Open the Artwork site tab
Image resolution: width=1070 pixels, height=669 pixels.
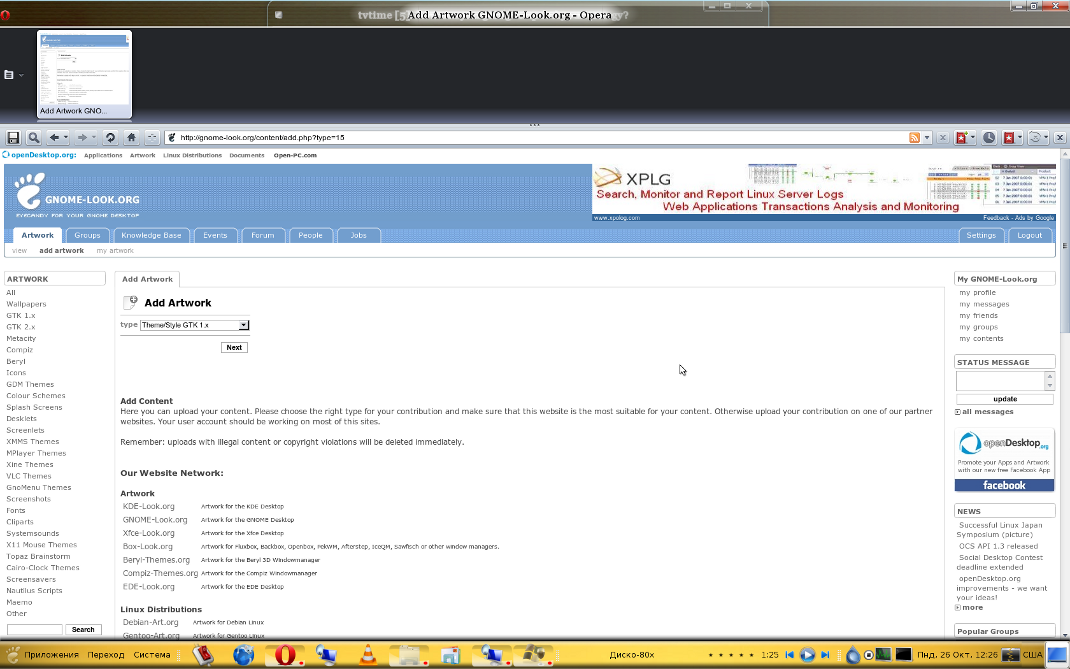38,235
